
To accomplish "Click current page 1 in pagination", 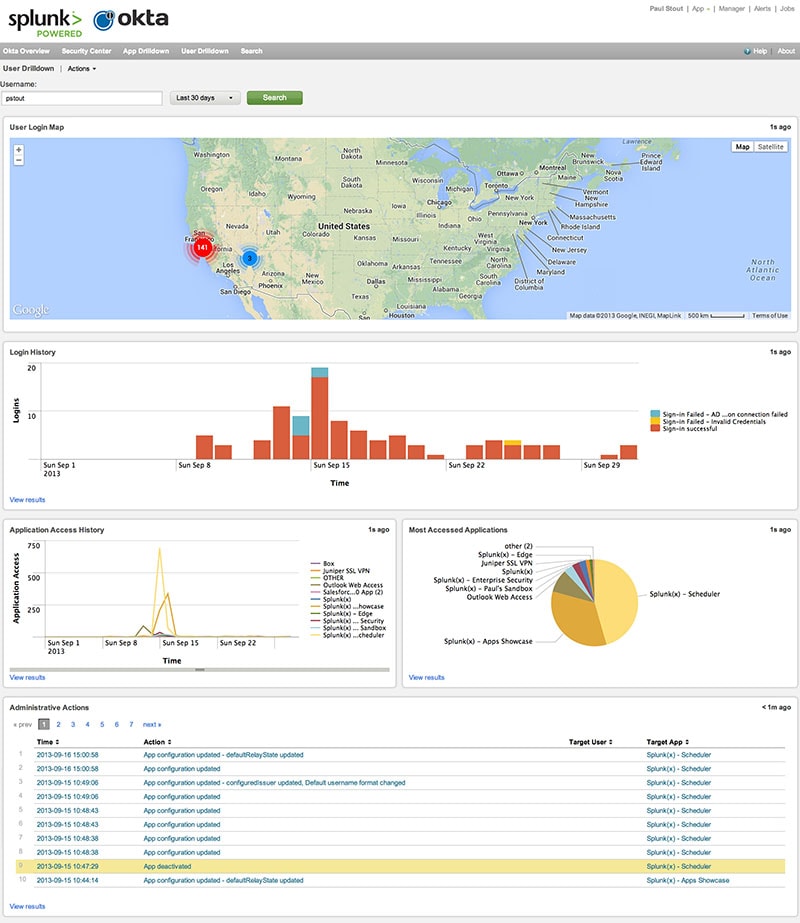I will 44,725.
